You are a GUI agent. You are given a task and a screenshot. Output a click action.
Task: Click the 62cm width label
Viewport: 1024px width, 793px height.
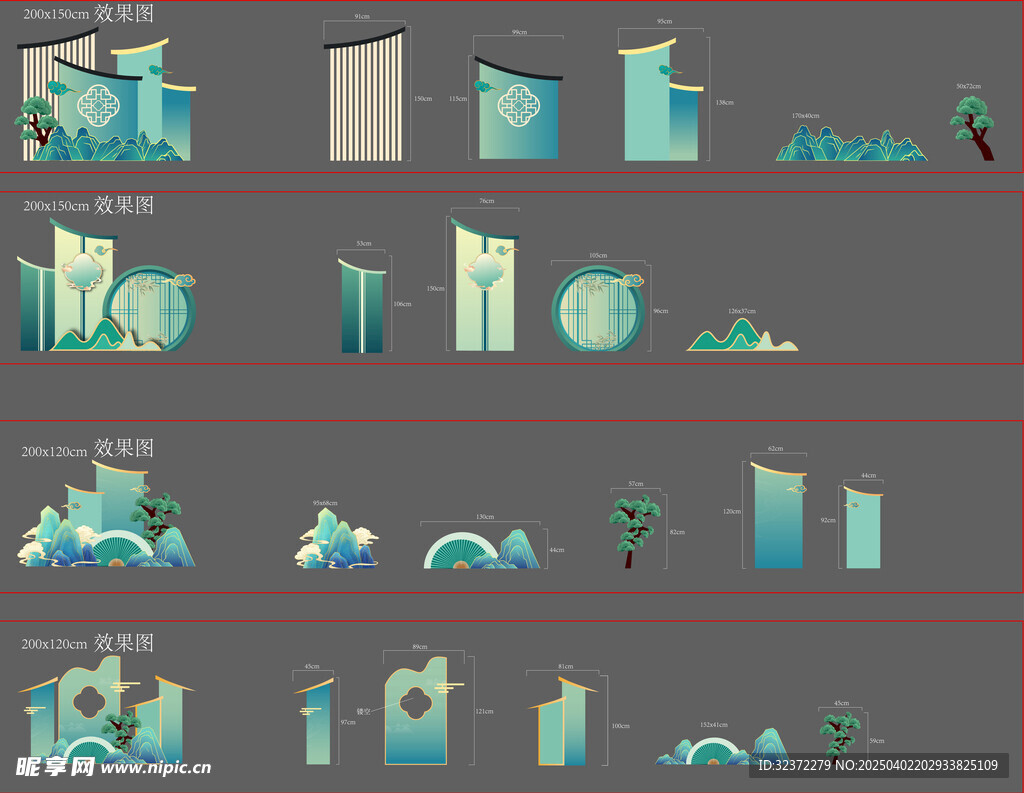[x=775, y=449]
